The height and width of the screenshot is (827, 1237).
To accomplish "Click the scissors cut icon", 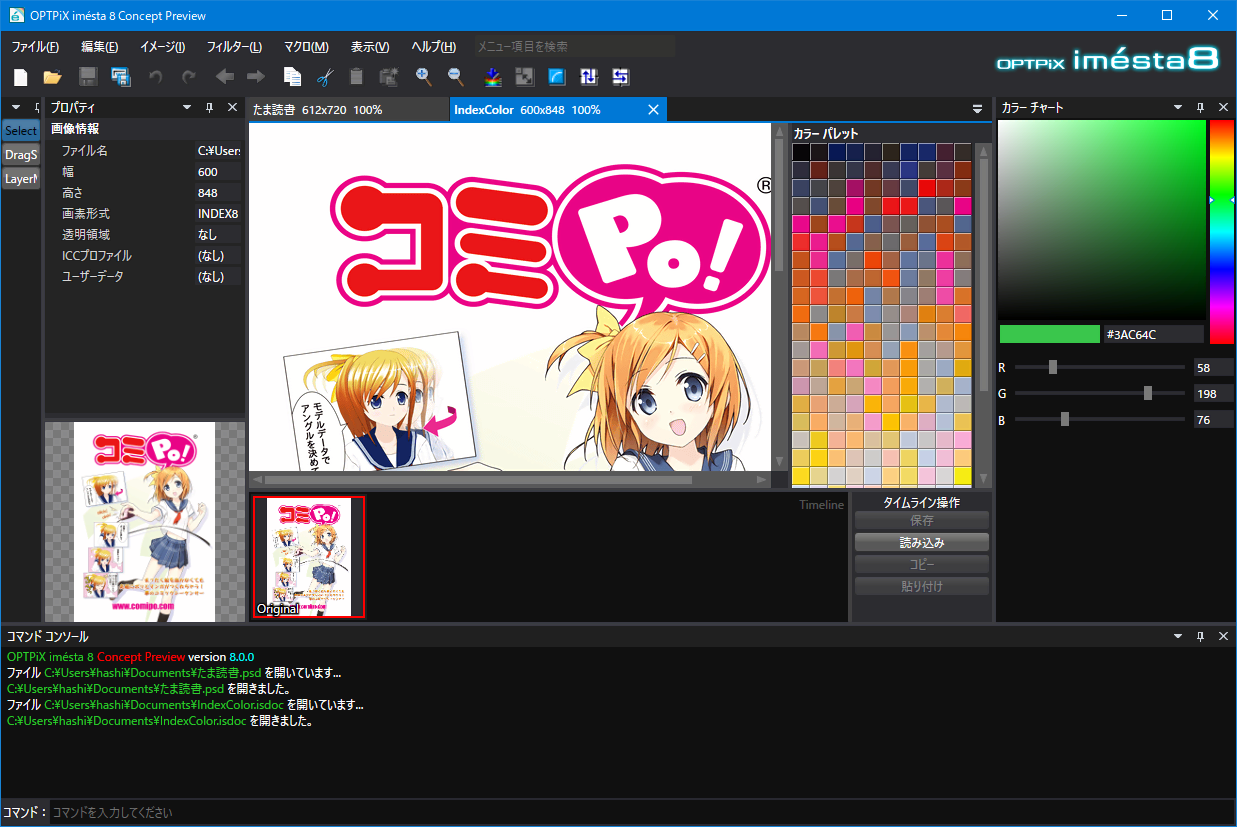I will (x=324, y=77).
